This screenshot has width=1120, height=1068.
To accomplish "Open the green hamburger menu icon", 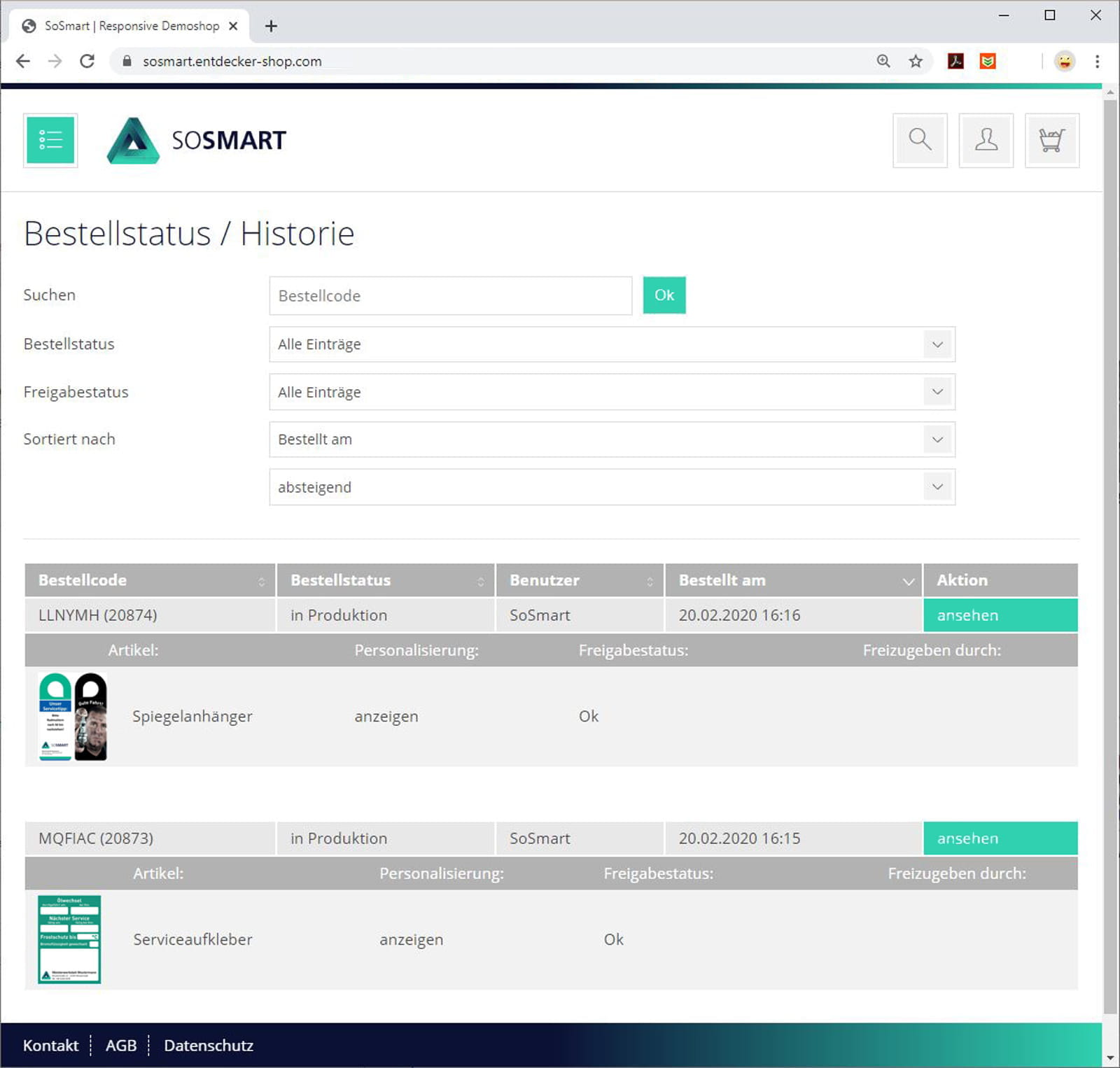I will click(50, 140).
